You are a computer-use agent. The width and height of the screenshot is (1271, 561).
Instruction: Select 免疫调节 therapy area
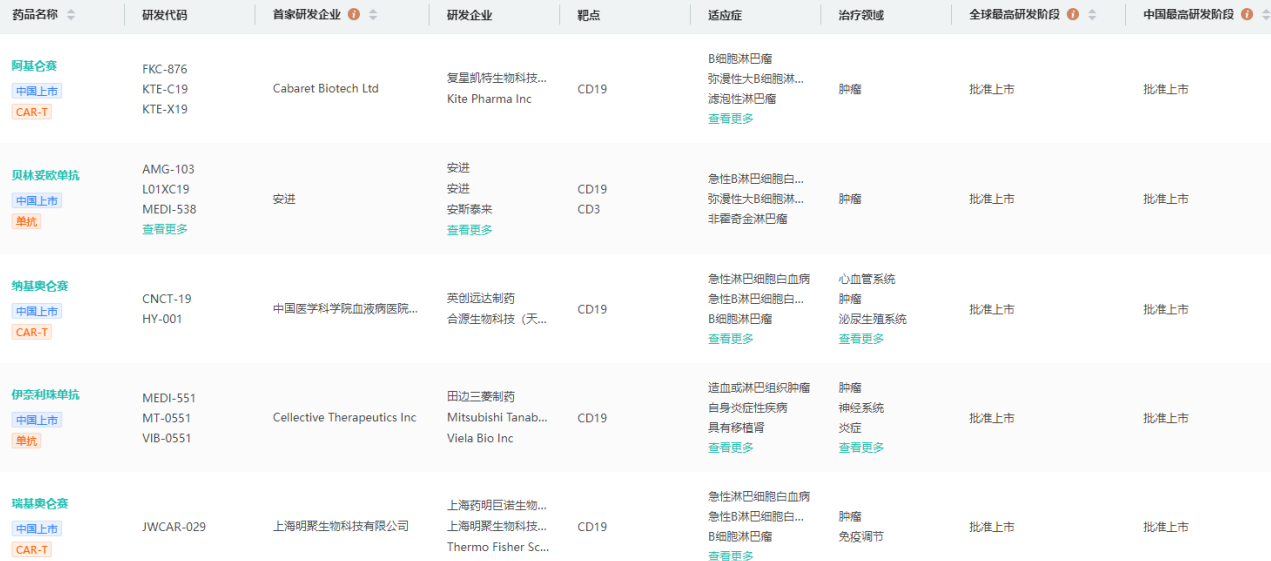pos(861,537)
